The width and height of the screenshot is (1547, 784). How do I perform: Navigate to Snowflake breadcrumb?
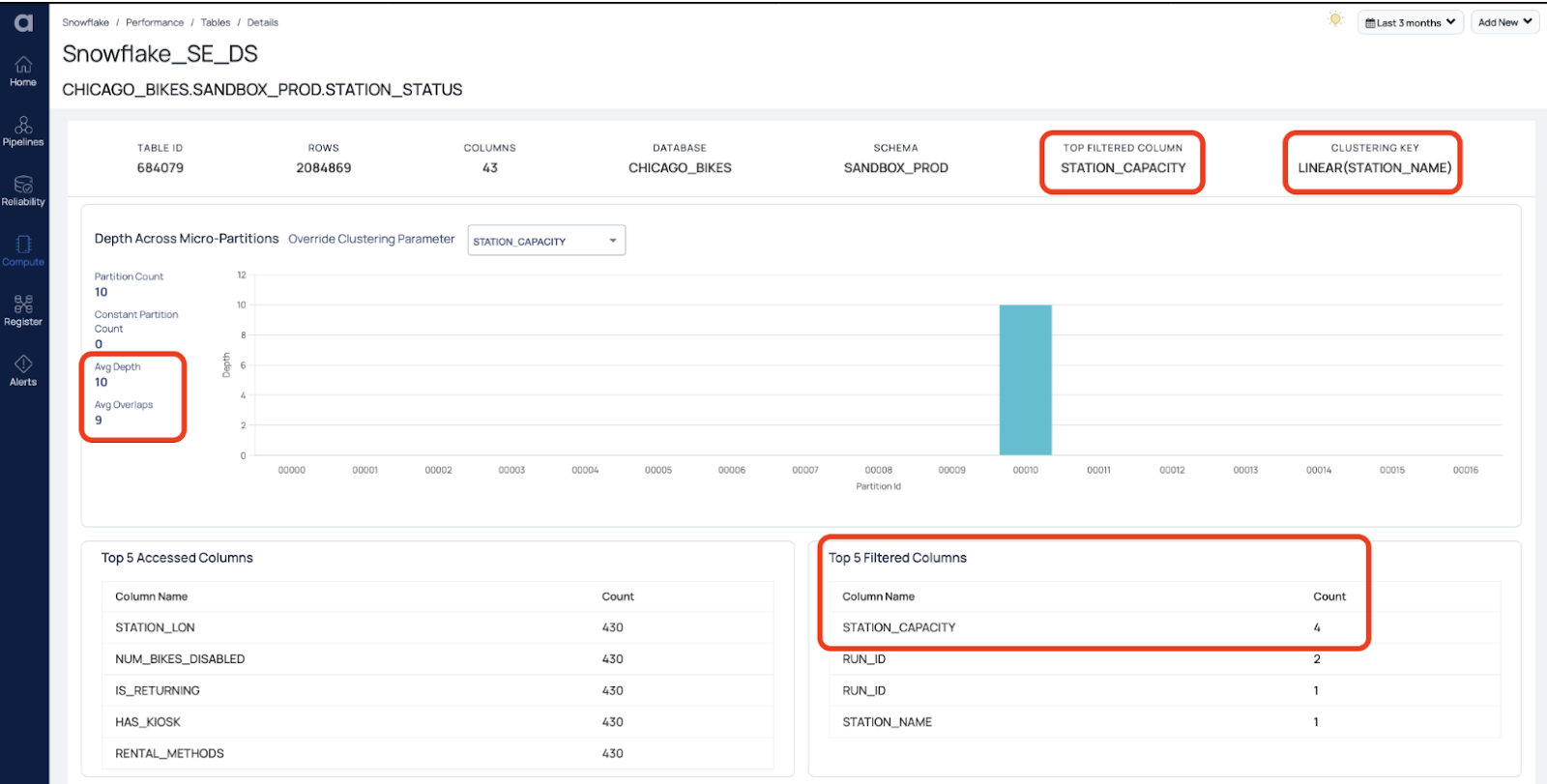[85, 22]
